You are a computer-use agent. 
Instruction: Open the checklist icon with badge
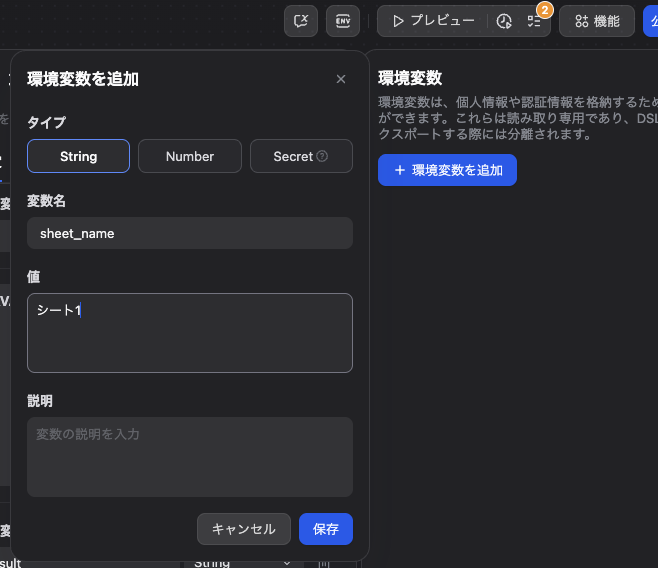(534, 21)
